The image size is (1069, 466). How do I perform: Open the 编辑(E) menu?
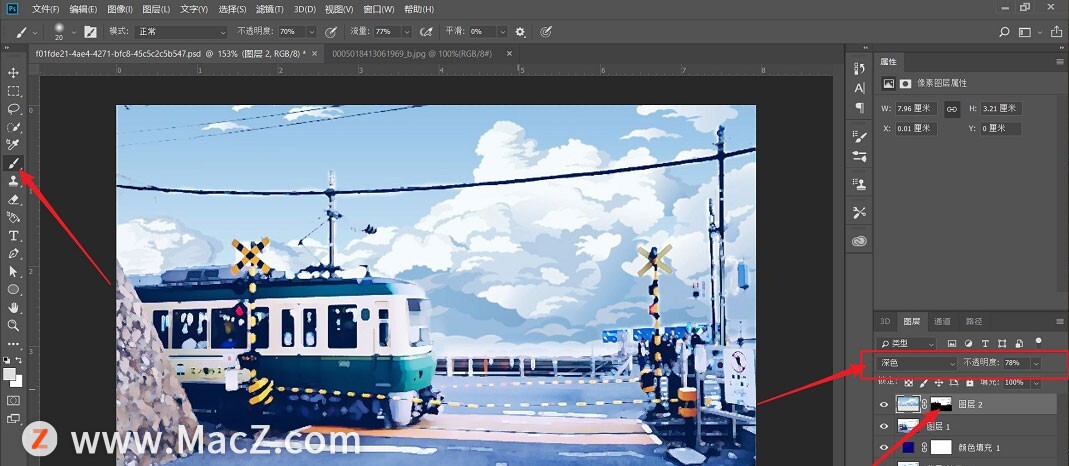point(83,10)
